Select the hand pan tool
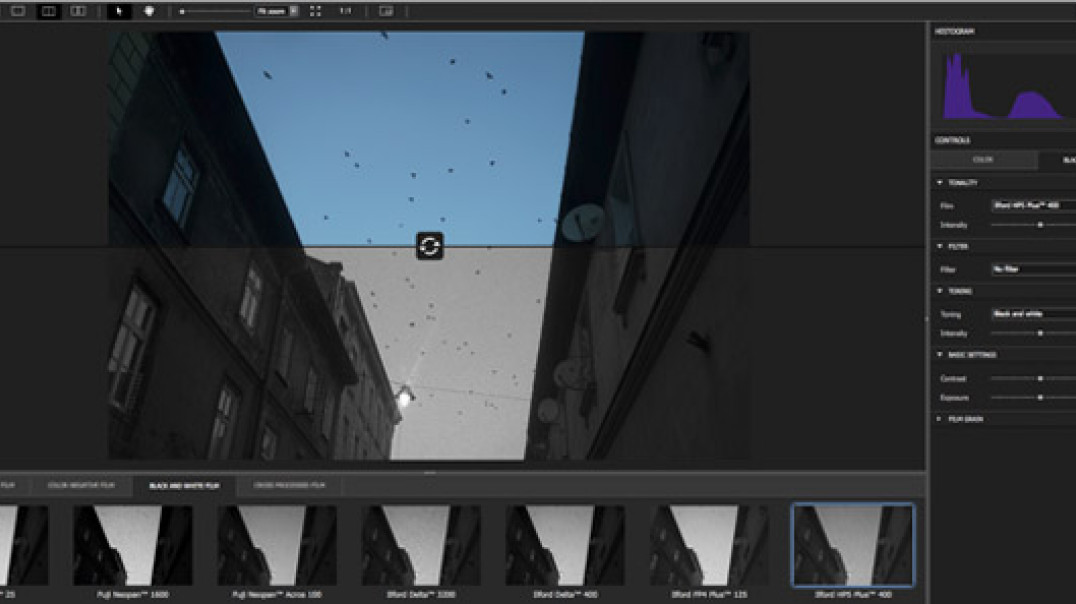The height and width of the screenshot is (604, 1076). [x=149, y=11]
